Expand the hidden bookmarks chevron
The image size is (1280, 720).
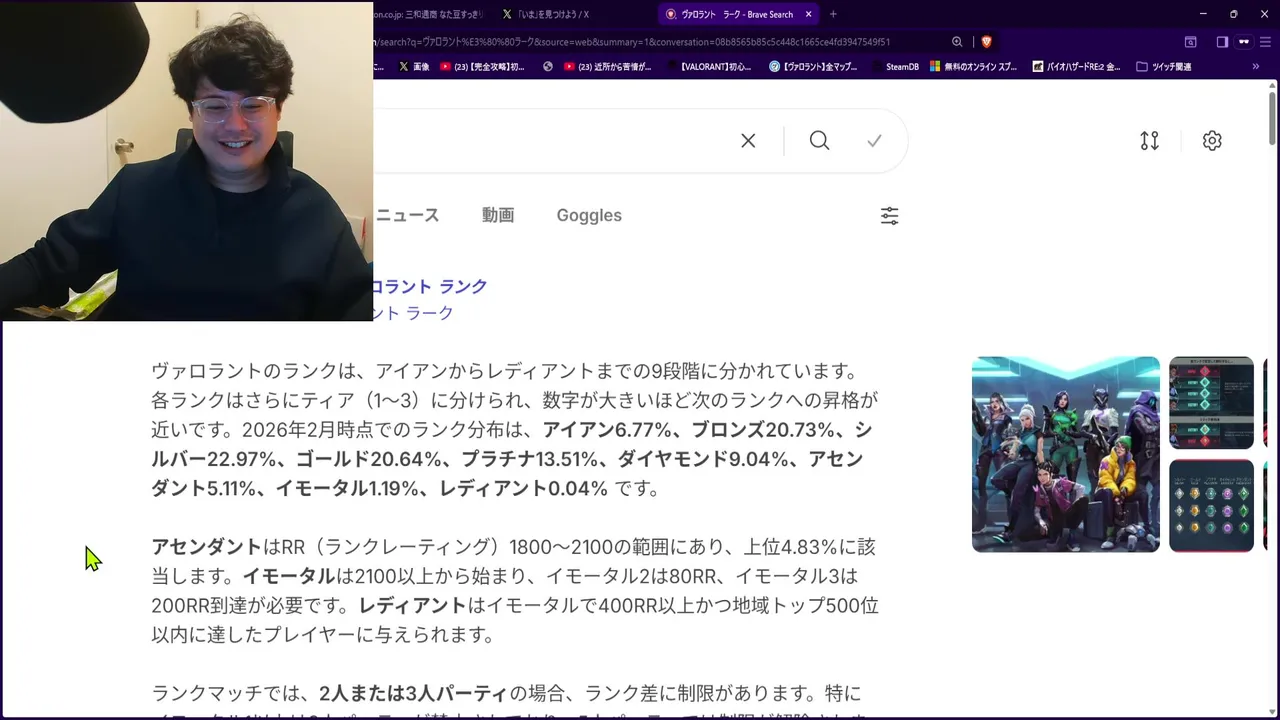(1255, 67)
